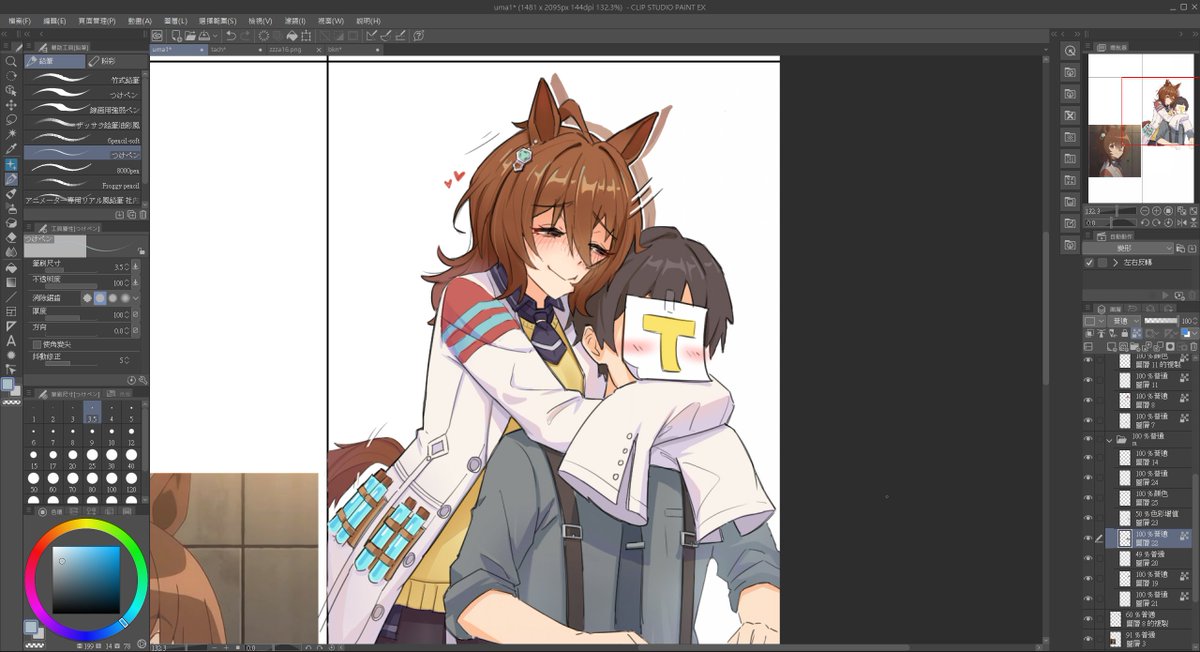The width and height of the screenshot is (1200, 652).
Task: Select the 6pencil-soft brush
Action: (x=83, y=141)
